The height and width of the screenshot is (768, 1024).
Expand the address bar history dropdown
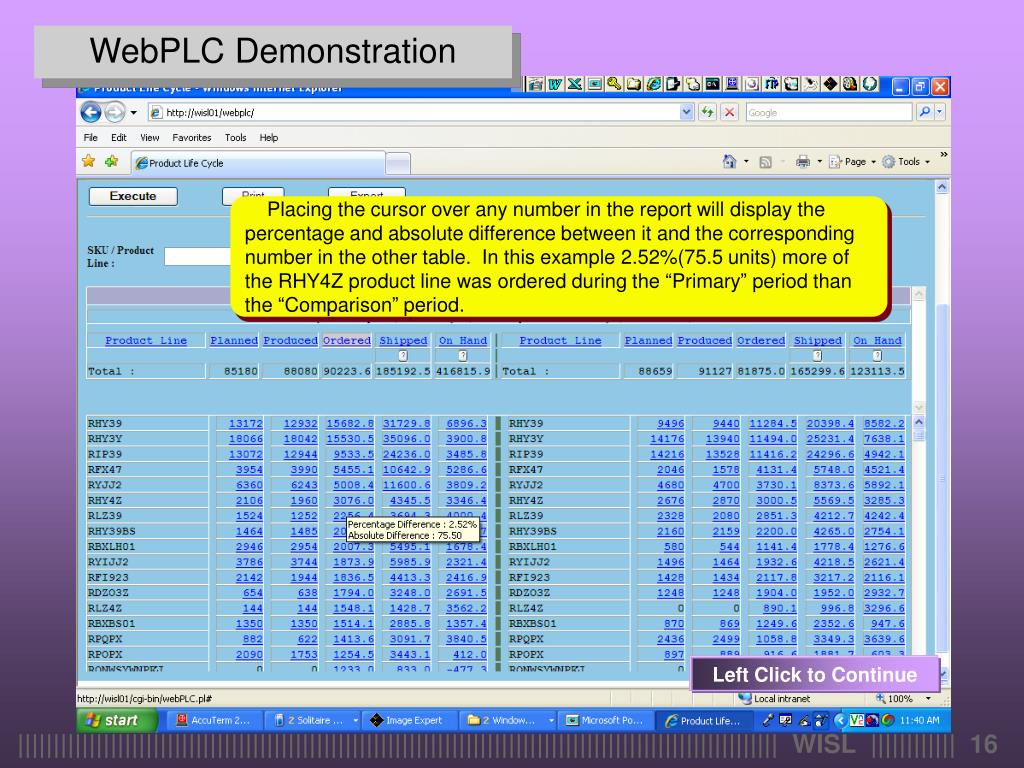[x=686, y=112]
